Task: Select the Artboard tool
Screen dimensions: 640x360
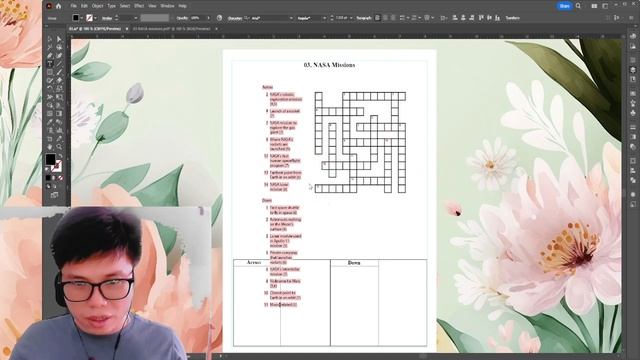Action: pyautogui.click(x=50, y=138)
